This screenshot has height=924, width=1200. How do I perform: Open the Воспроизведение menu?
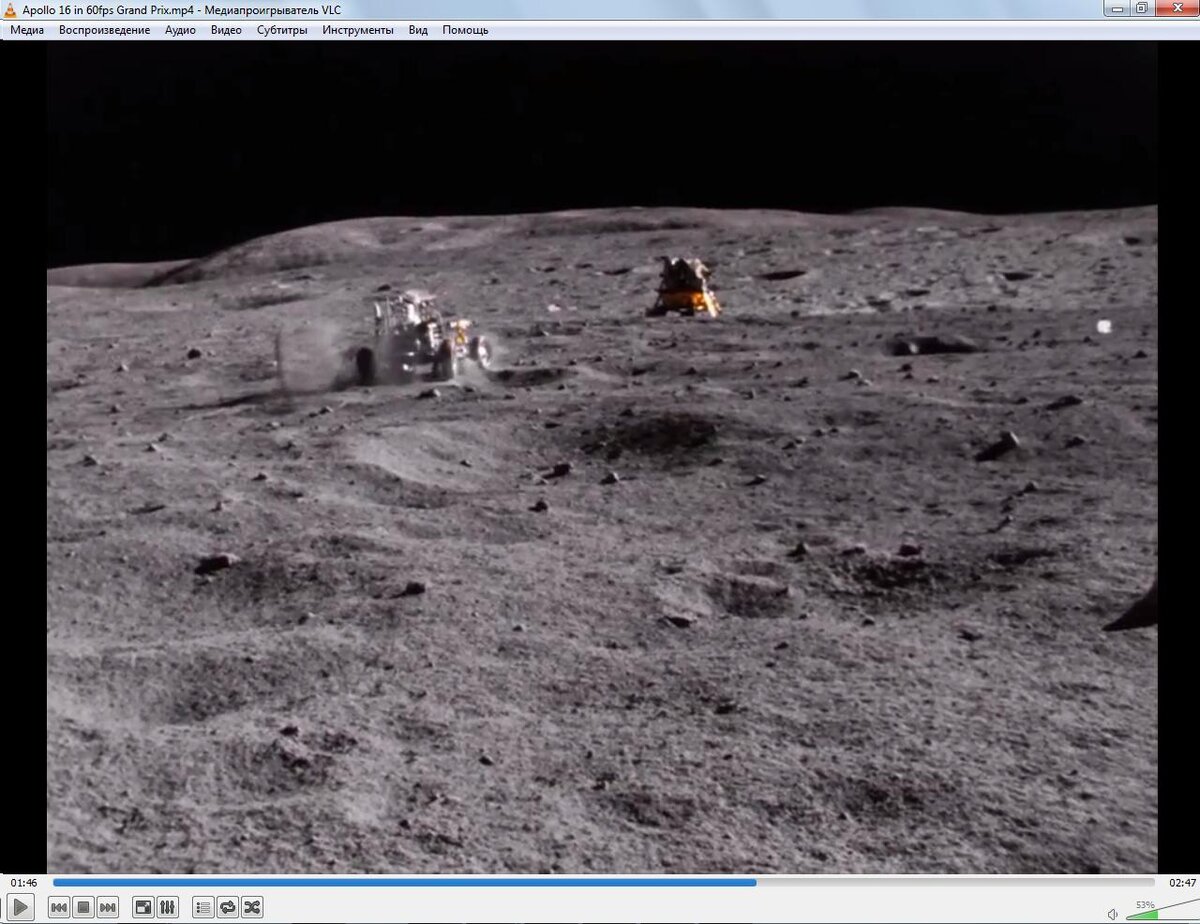click(x=104, y=30)
